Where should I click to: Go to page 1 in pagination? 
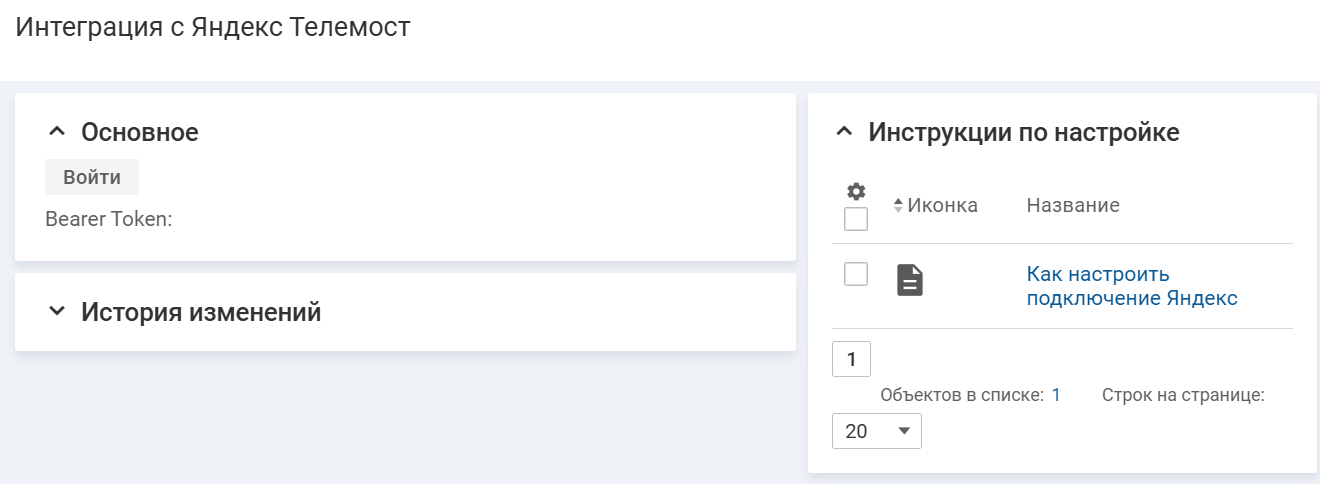pyautogui.click(x=851, y=359)
